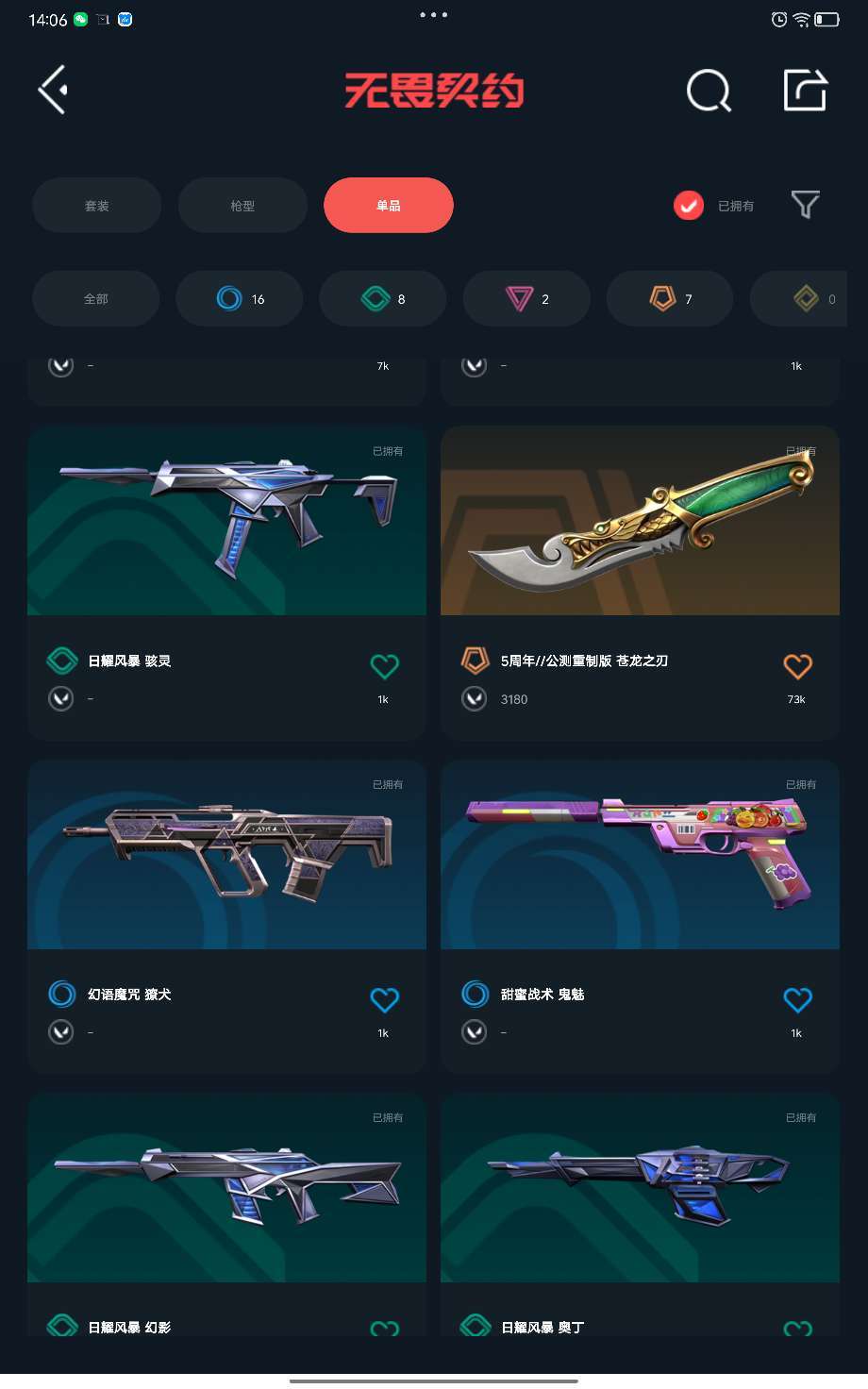Like the 甜蜜战术 鬼魅 heart icon

pos(797,999)
